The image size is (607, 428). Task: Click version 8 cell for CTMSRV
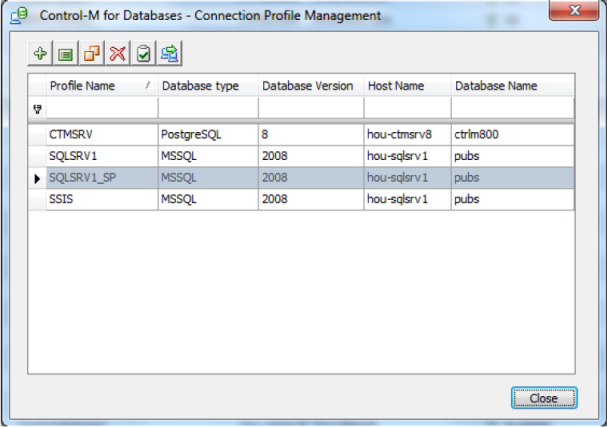coord(311,135)
